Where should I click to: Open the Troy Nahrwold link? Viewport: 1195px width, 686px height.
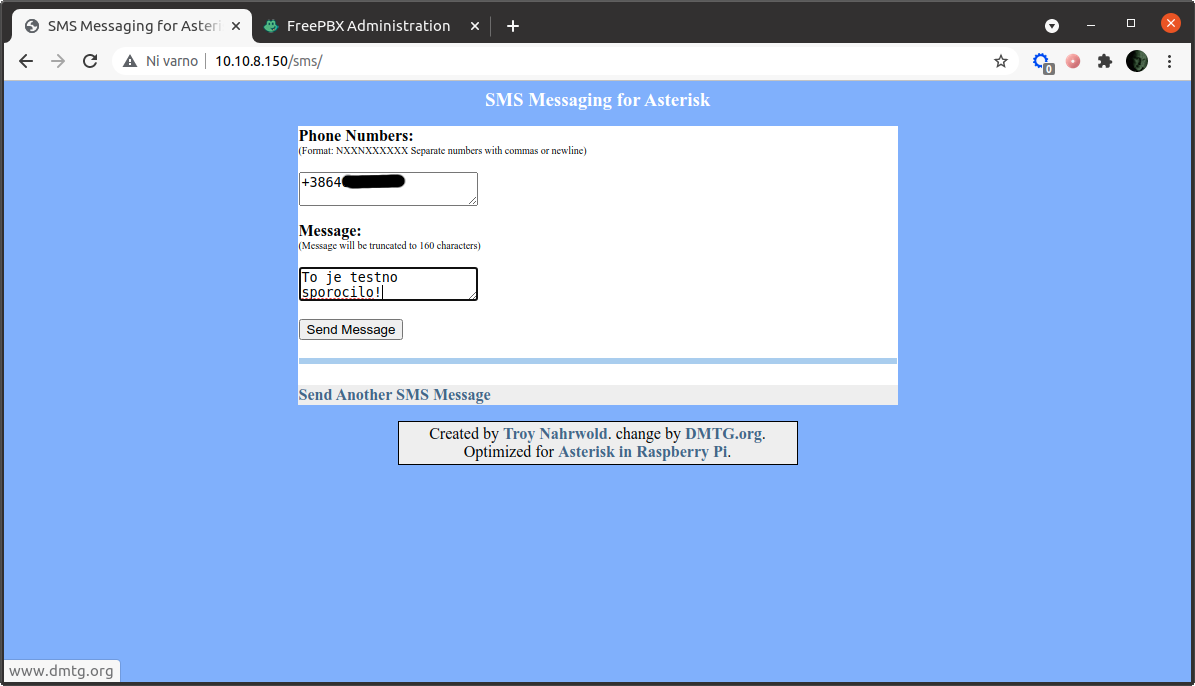coord(556,433)
